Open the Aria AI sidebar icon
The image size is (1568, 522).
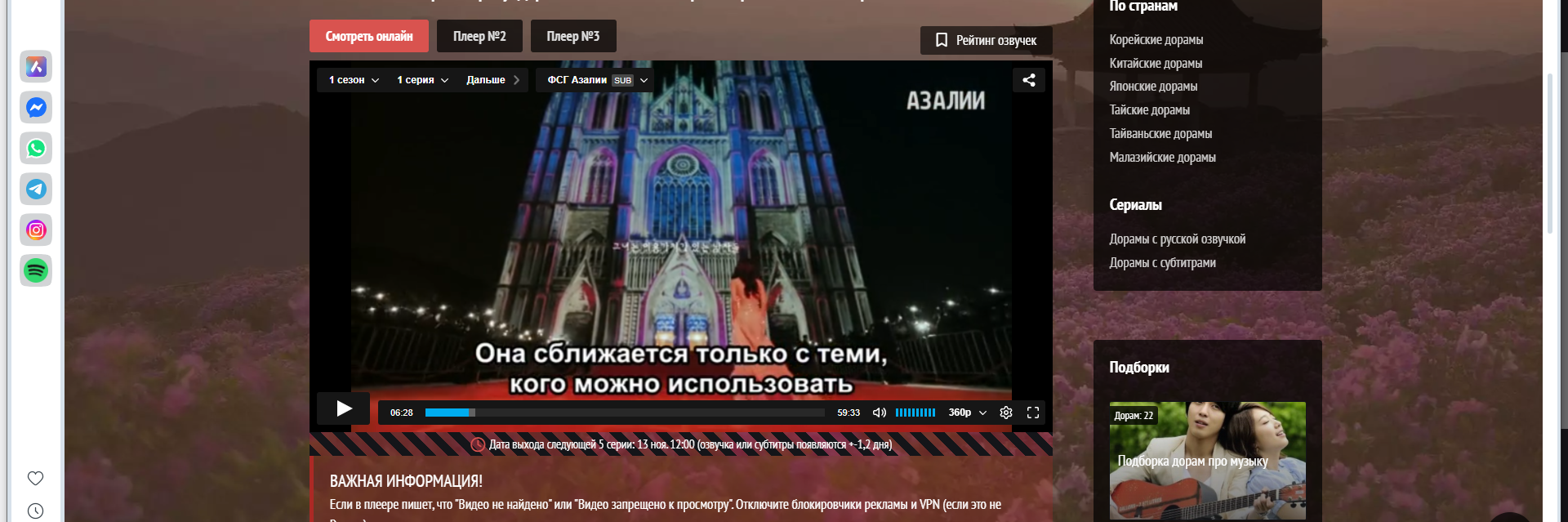click(x=36, y=66)
